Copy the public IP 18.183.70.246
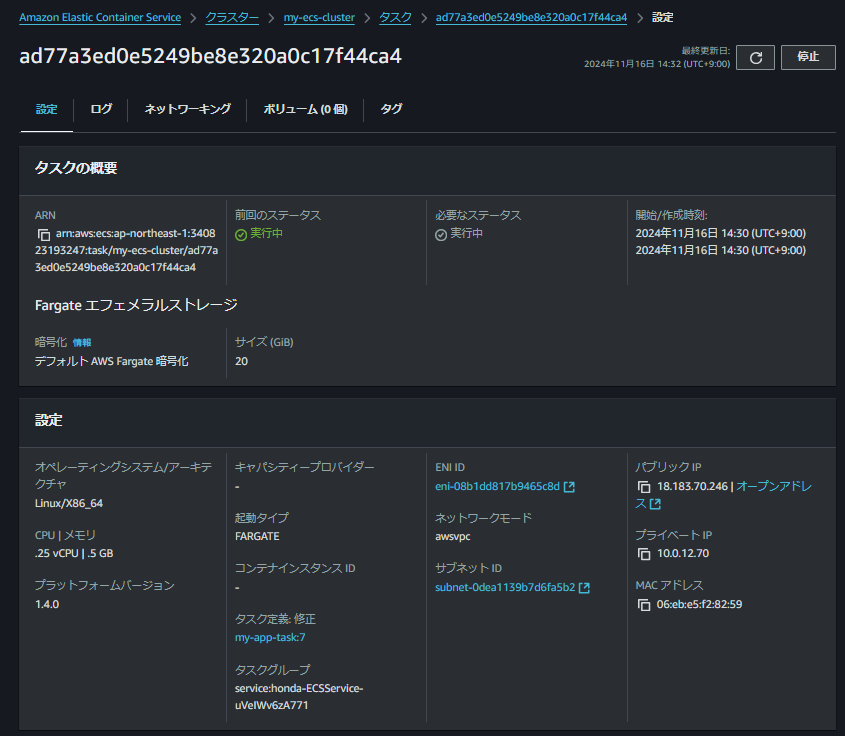This screenshot has width=845, height=736. [643, 487]
